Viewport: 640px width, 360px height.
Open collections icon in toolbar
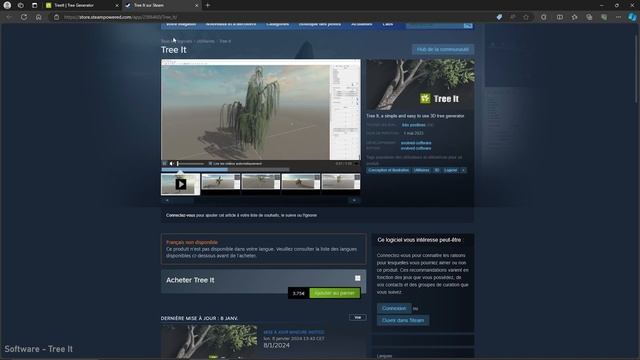pos(589,17)
